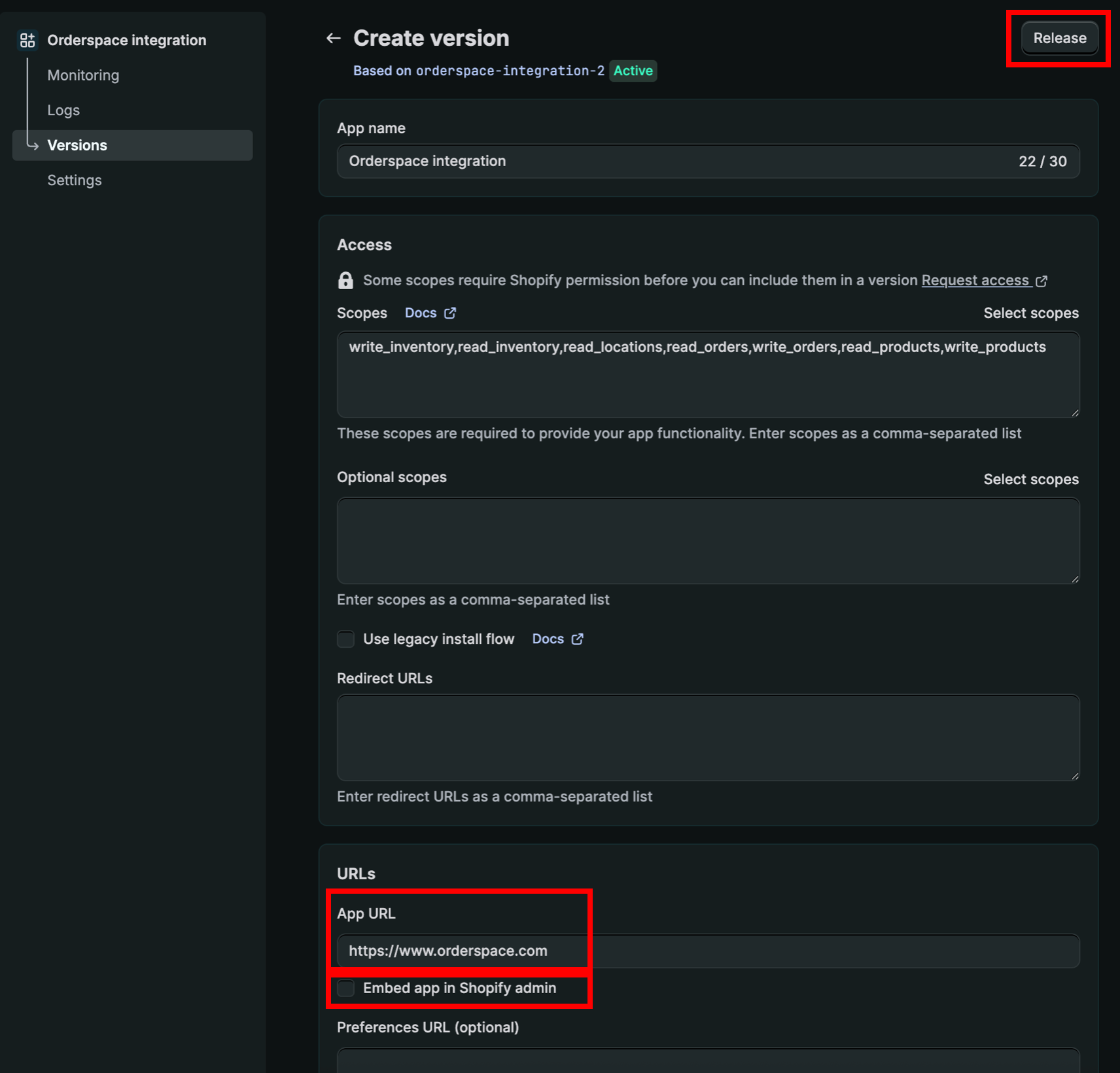The width and height of the screenshot is (1120, 1073).
Task: Focus the Scopes text area
Action: [x=708, y=375]
